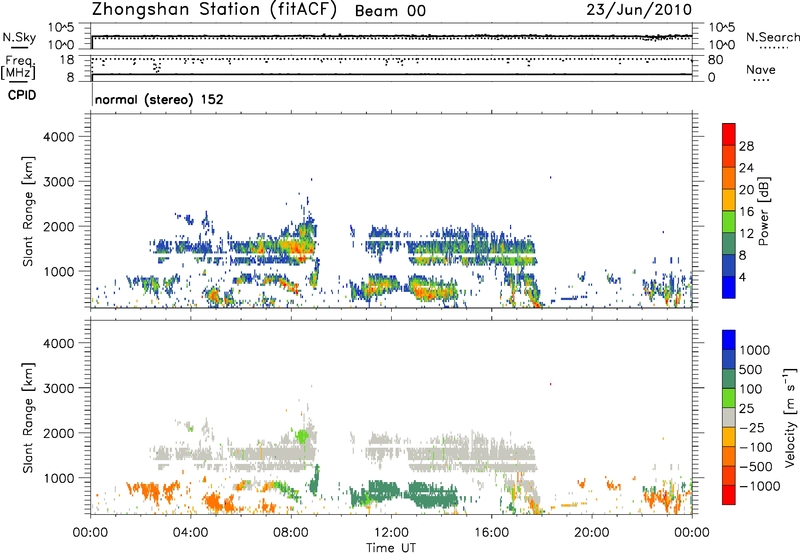Pick the dark green Velocity segment between 100 and 500

click(x=729, y=379)
